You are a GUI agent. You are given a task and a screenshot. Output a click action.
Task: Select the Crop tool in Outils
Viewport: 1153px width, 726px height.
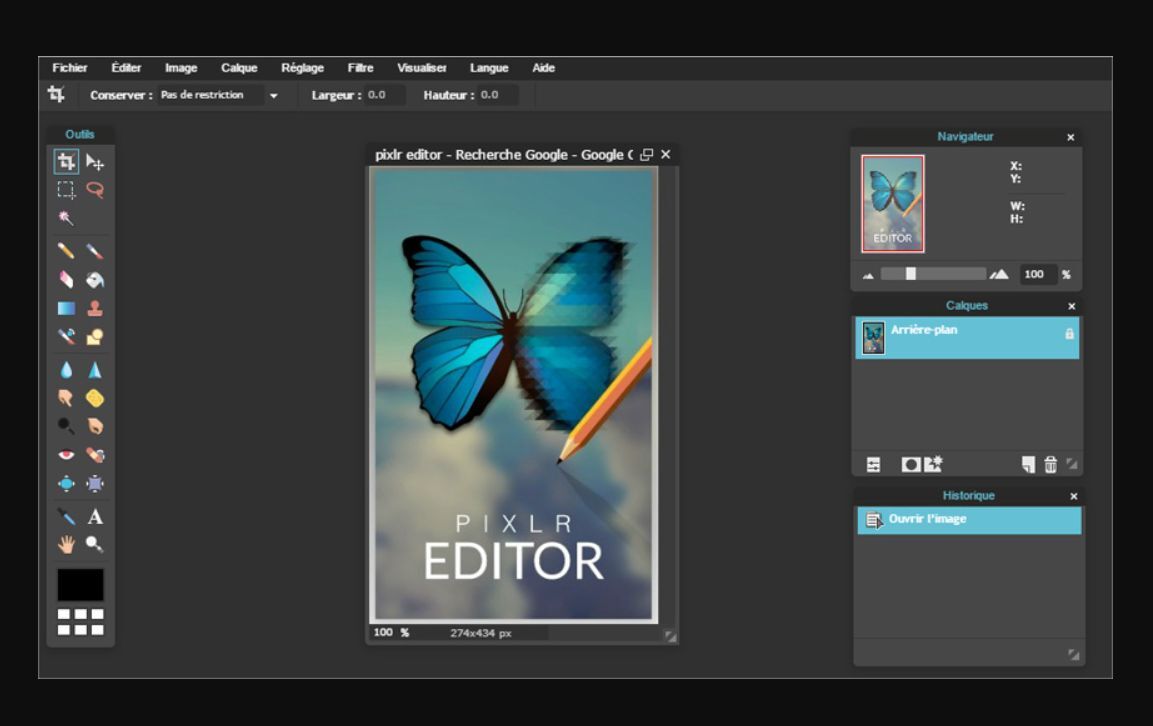coord(66,161)
